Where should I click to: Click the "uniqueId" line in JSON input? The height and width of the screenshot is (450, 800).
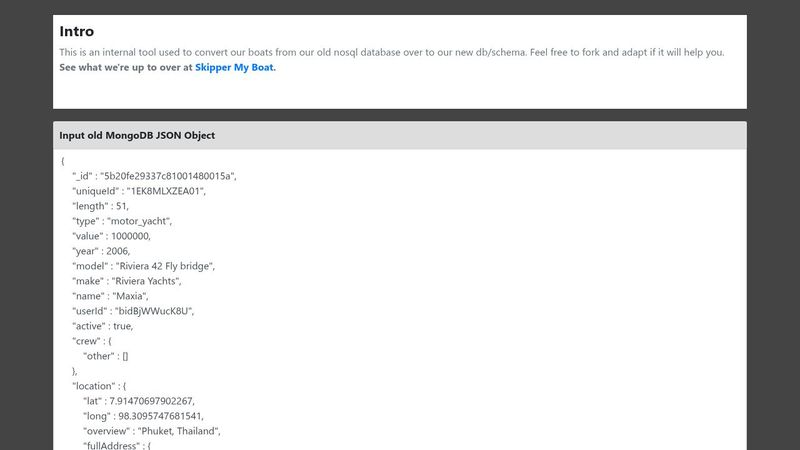point(138,190)
